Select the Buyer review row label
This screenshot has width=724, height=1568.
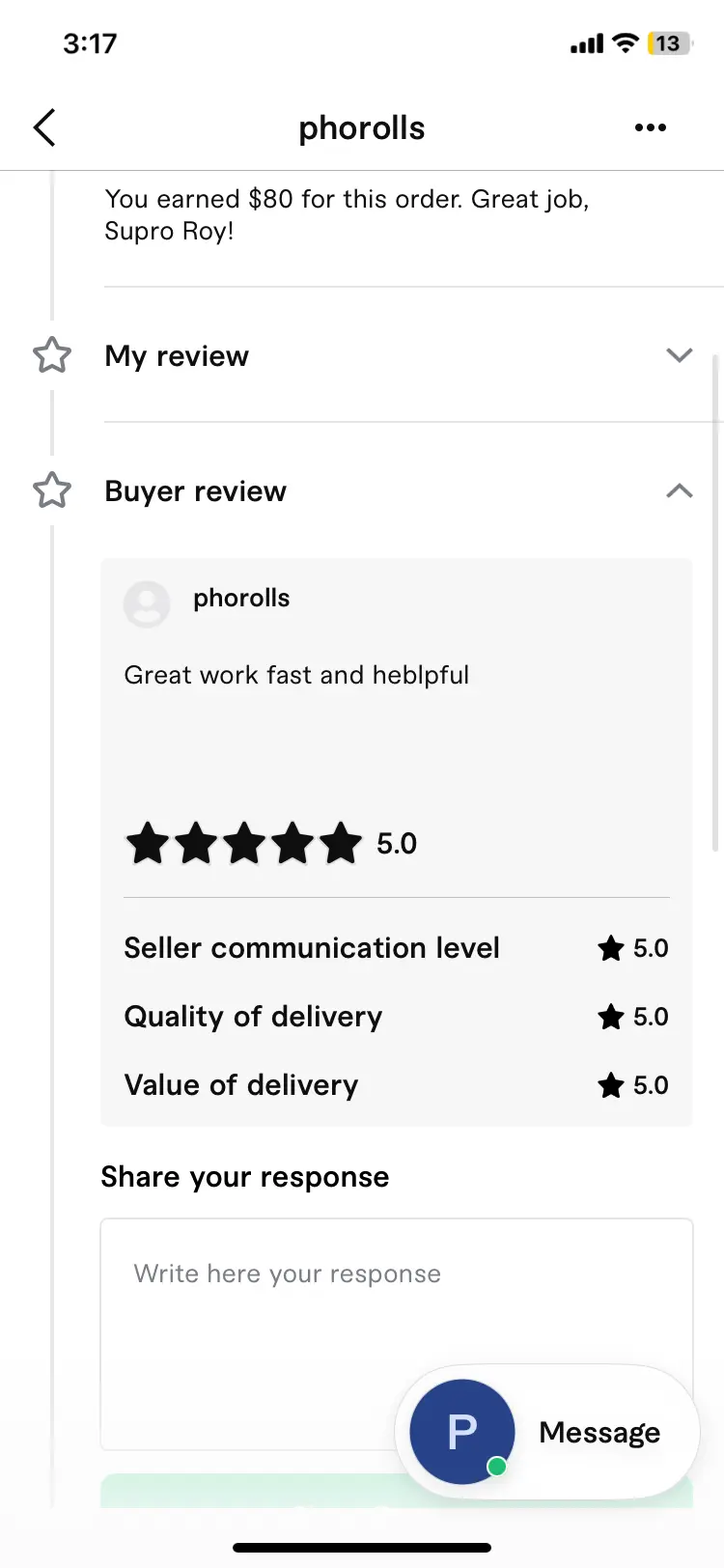196,491
